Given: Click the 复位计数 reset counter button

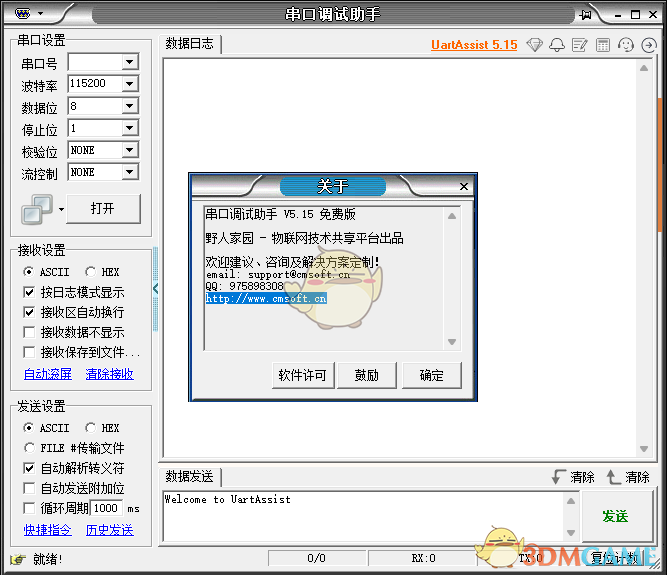Looking at the screenshot, I should pos(614,558).
